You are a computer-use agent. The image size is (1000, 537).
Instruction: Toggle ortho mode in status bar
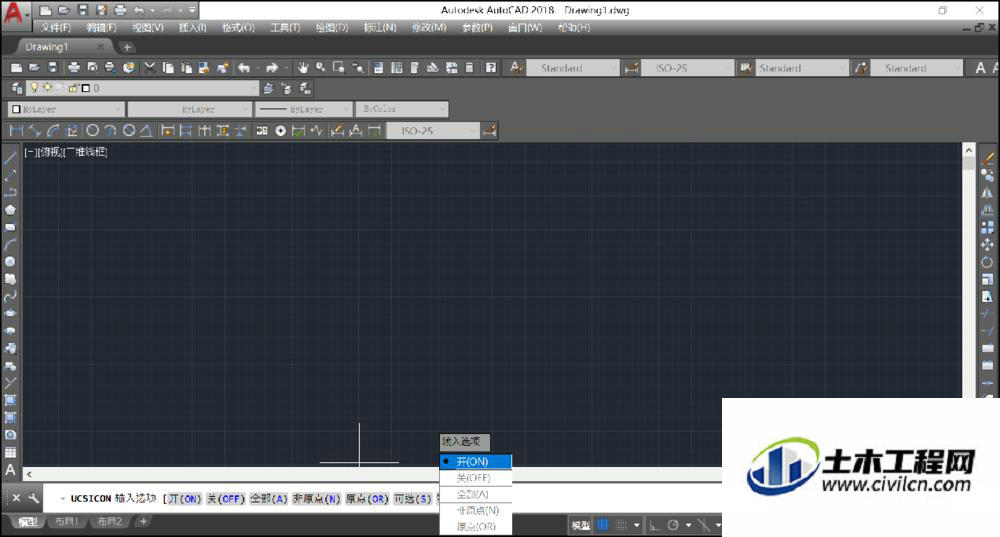654,526
